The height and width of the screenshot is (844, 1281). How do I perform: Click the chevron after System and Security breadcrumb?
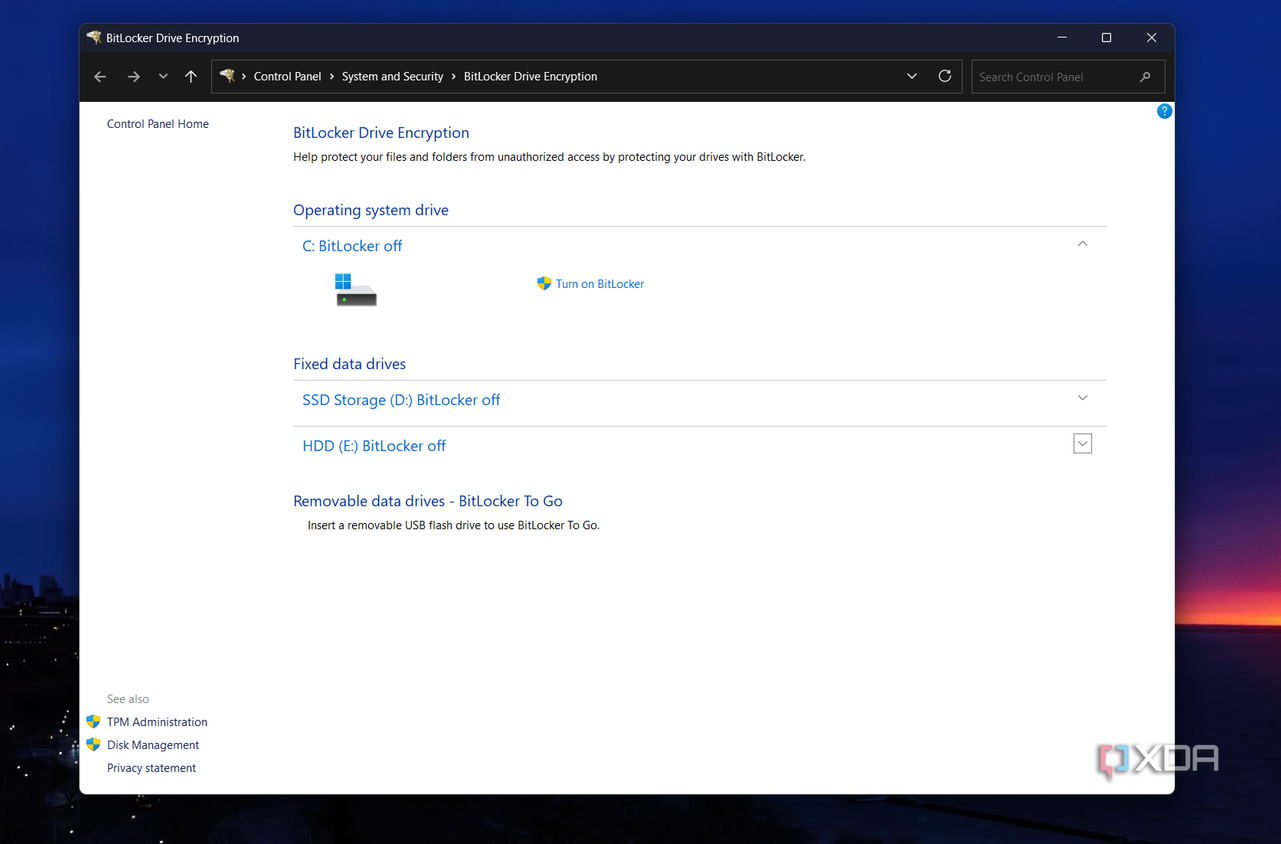[x=454, y=77]
